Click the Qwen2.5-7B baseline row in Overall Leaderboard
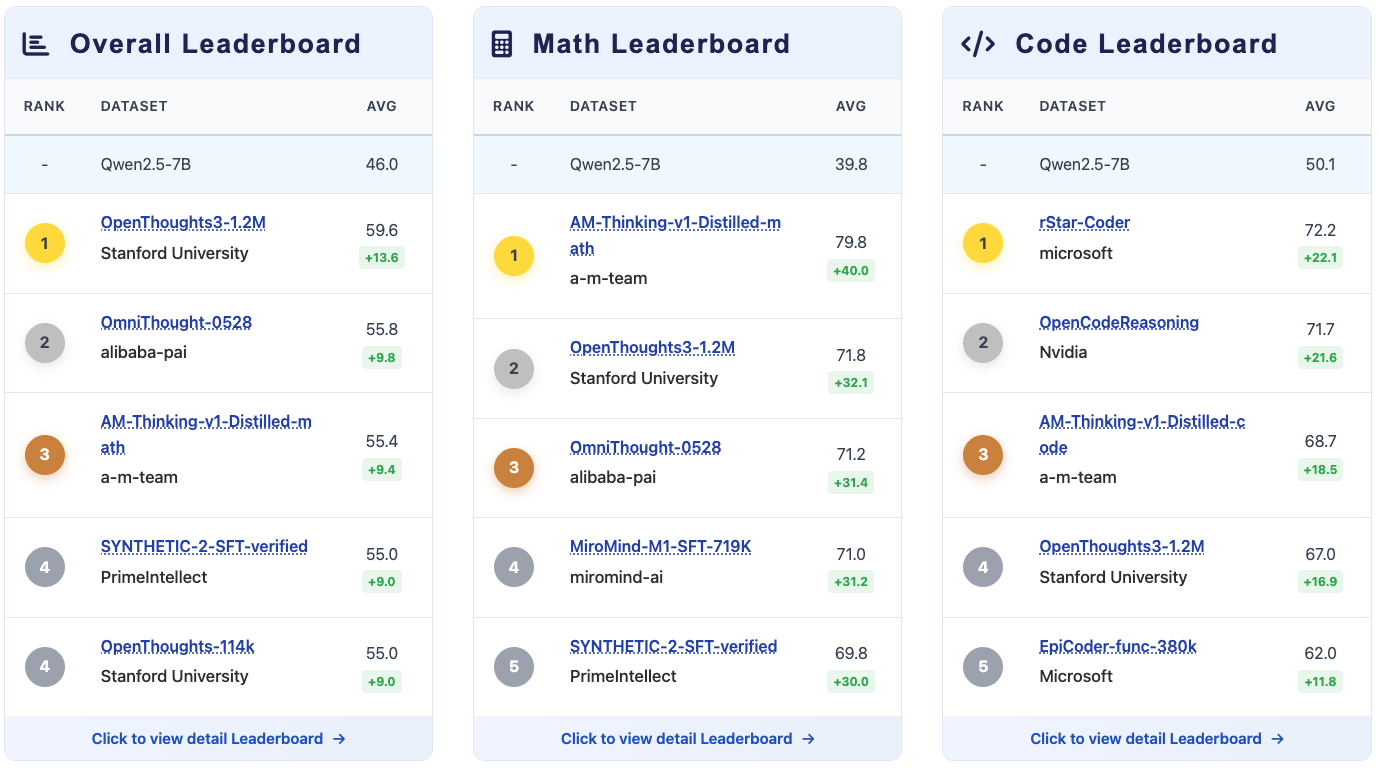The height and width of the screenshot is (768, 1378). 218,164
